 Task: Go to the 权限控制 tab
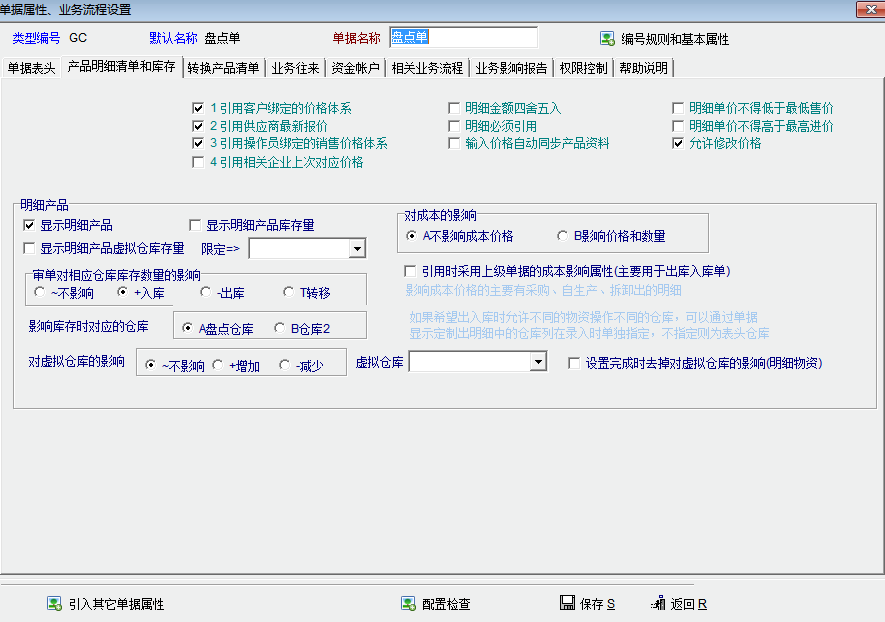584,69
